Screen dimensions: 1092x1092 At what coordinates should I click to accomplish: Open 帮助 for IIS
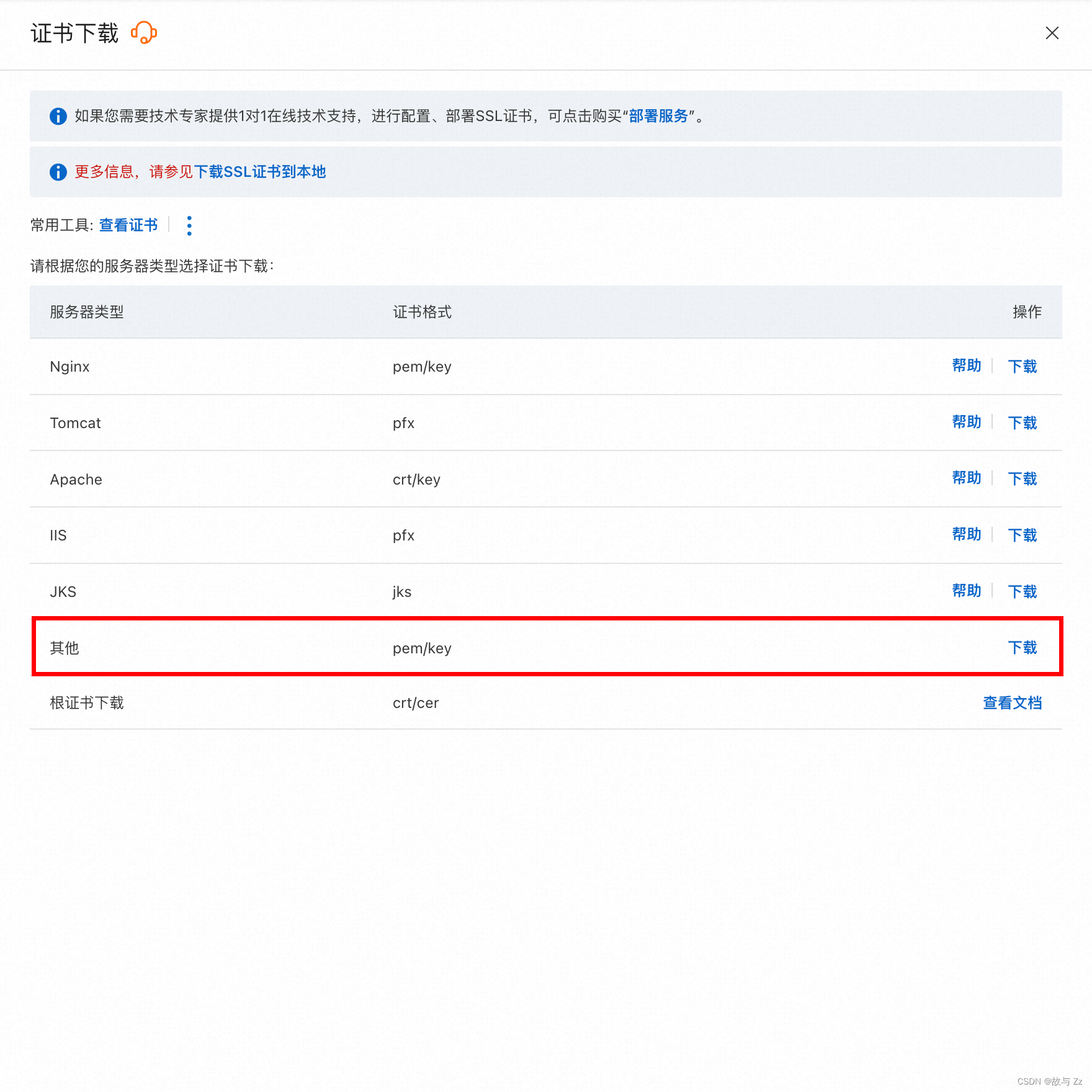pos(966,535)
